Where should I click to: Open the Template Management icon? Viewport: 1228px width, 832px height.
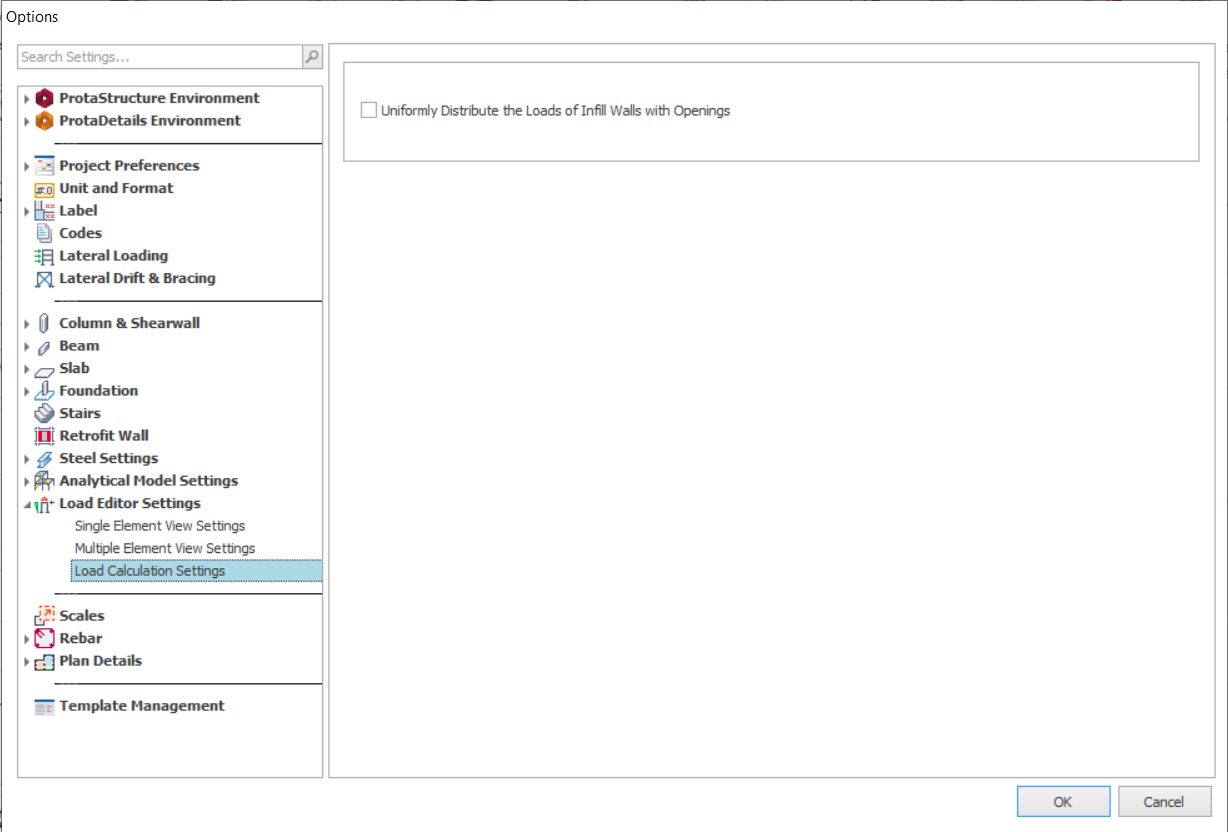coord(44,706)
